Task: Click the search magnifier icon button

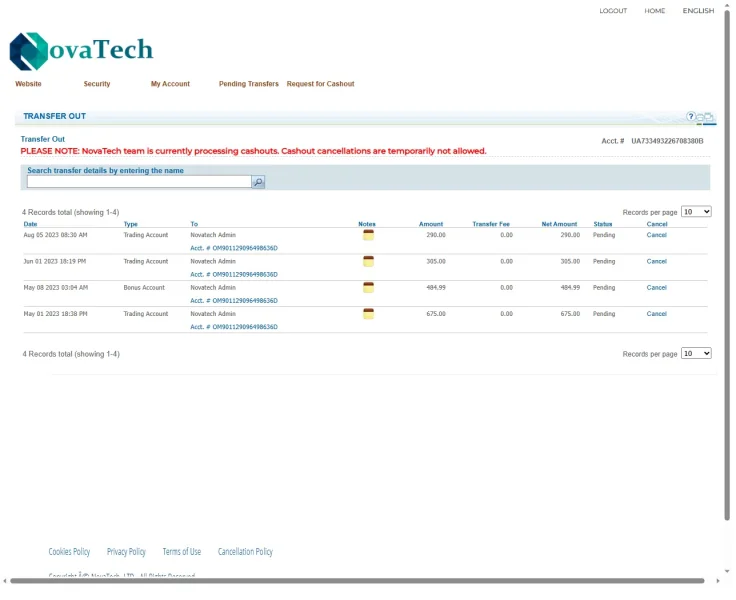Action: [258, 182]
